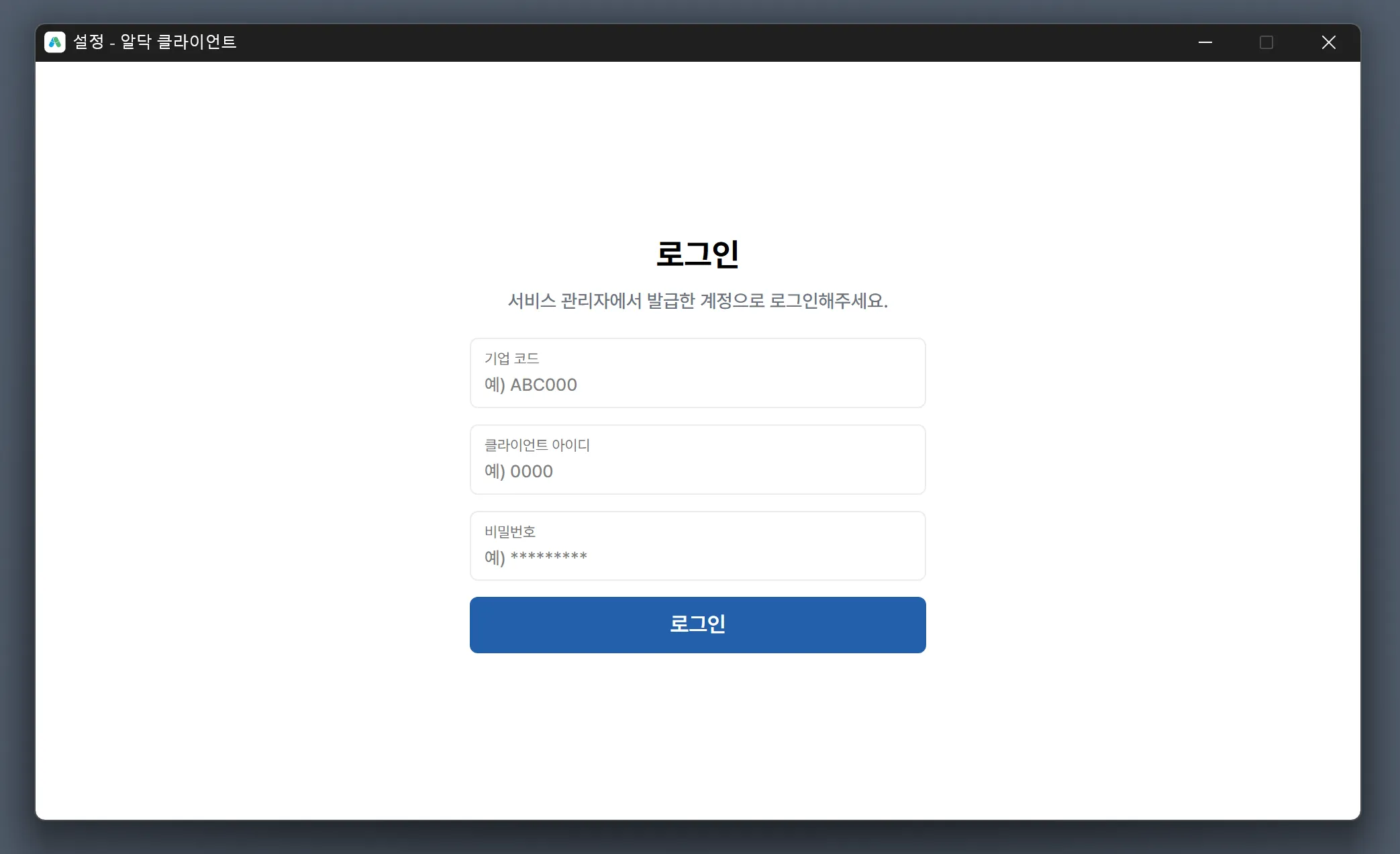Image resolution: width=1400 pixels, height=854 pixels.
Task: Click the window title 설정 - 알닥 클라이언트
Action: tap(154, 42)
